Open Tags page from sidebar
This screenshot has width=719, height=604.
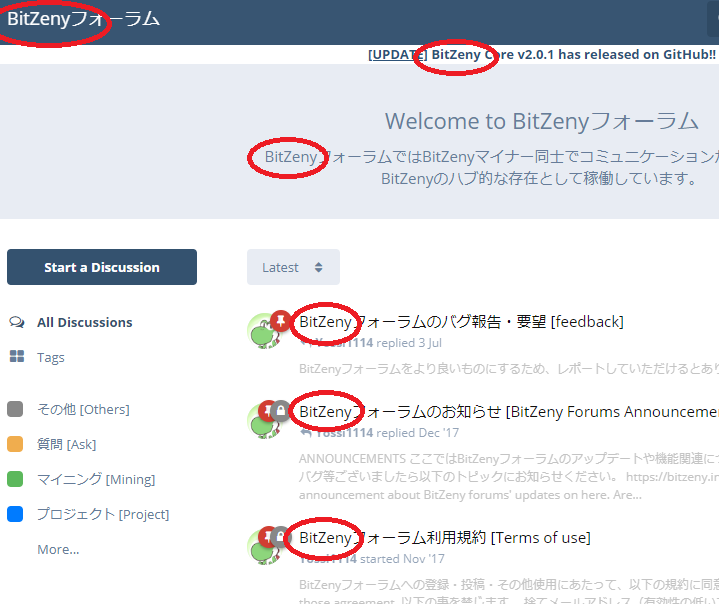click(50, 357)
